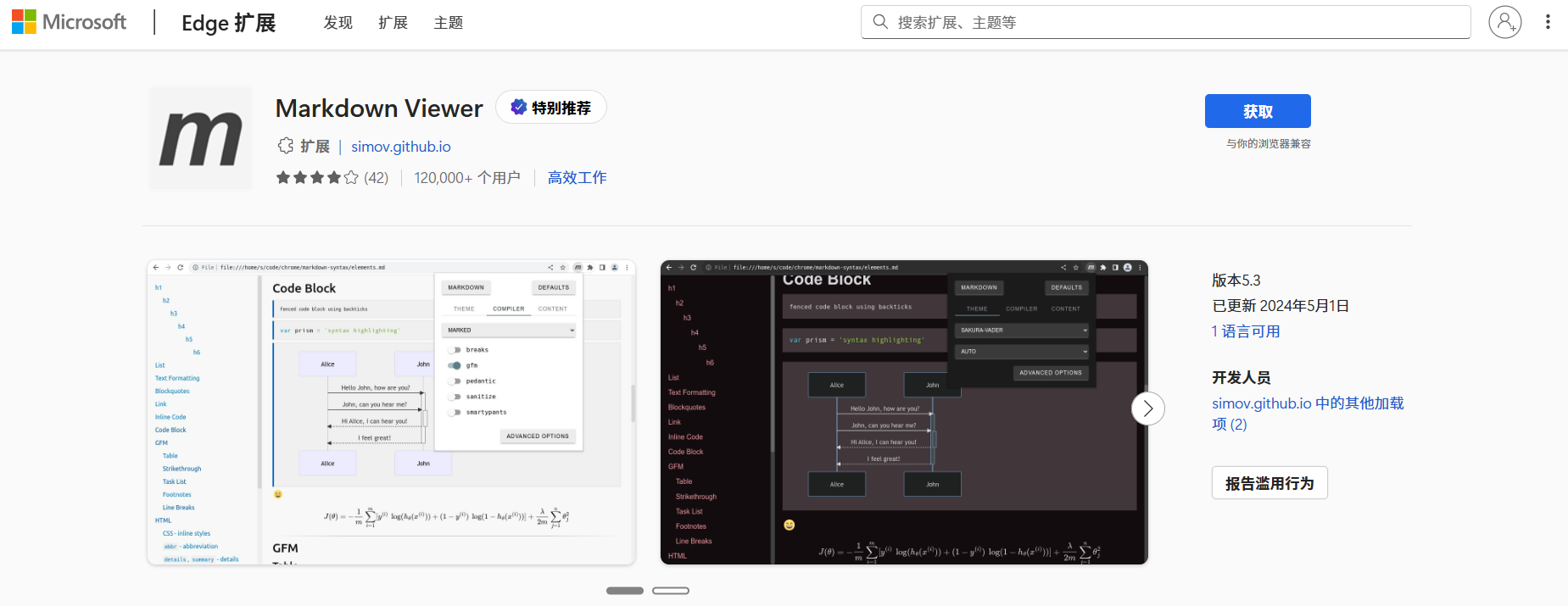Advance the screenshot carousel with next arrow
Viewport: 1568px width, 606px height.
[1148, 409]
